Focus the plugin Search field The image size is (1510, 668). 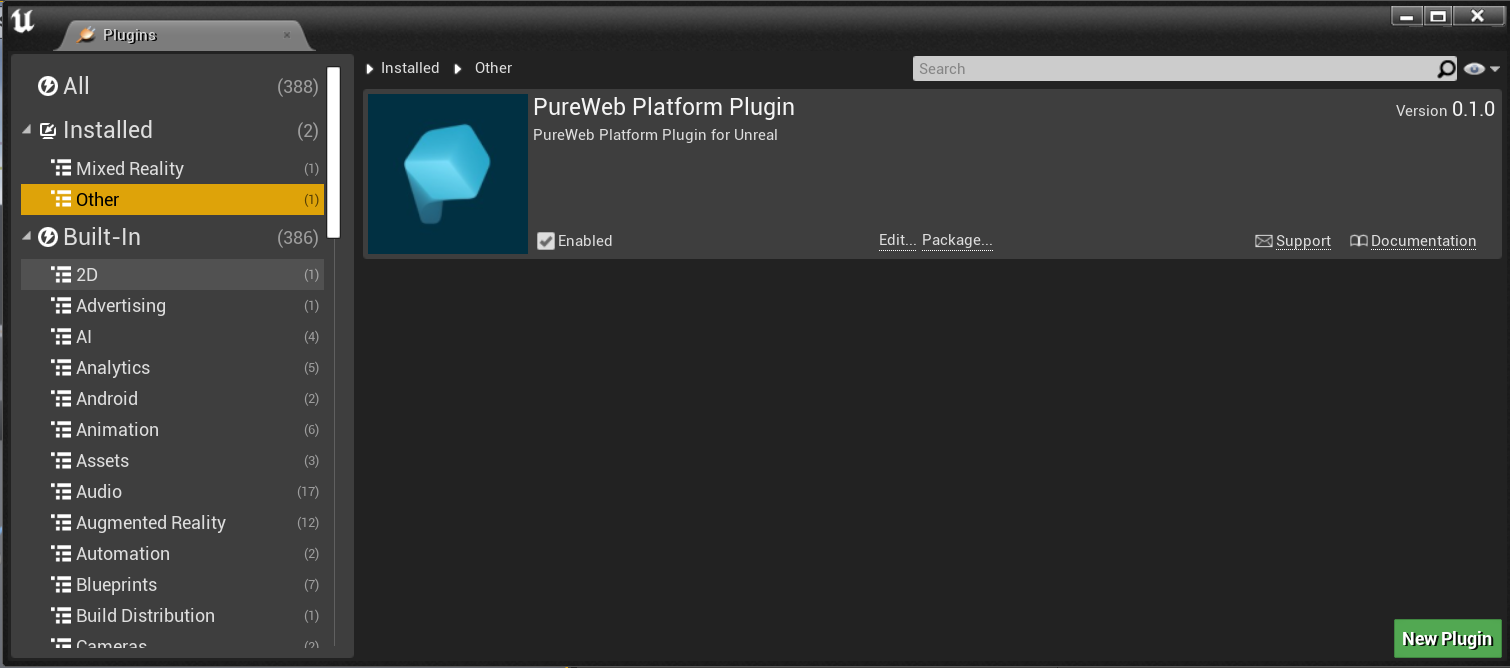(1175, 69)
